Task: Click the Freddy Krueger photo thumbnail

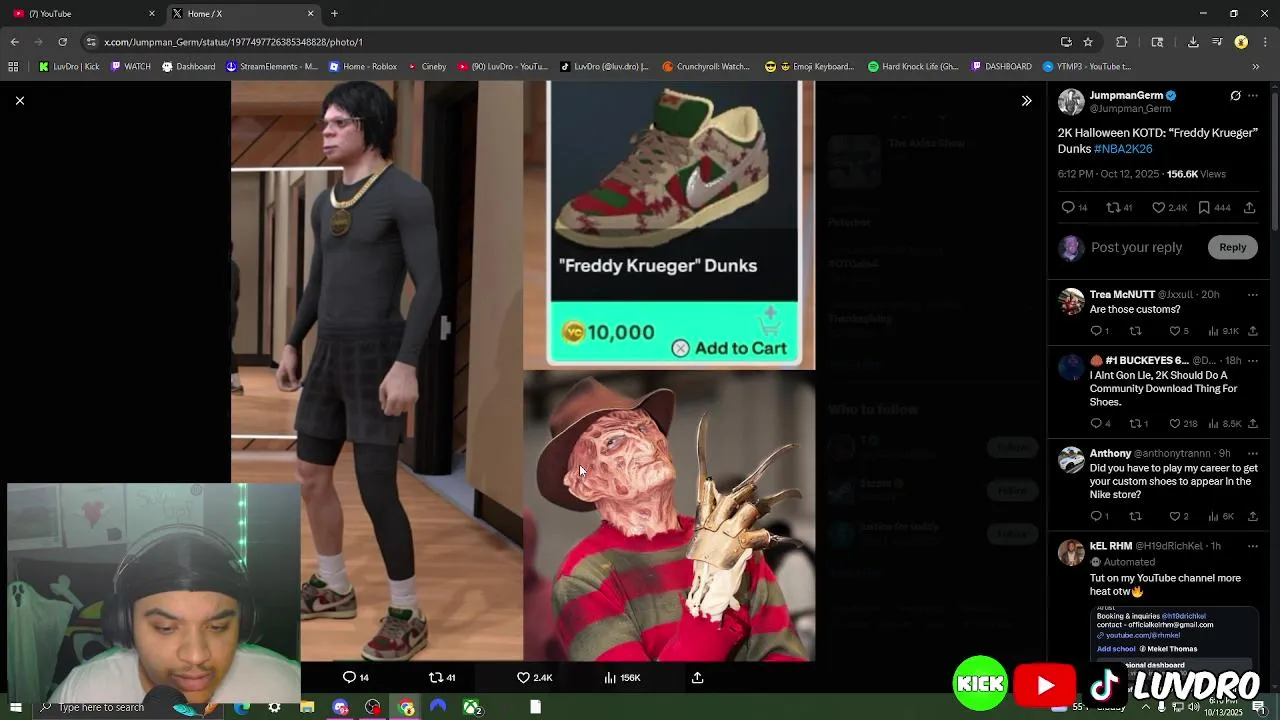Action: tap(669, 517)
